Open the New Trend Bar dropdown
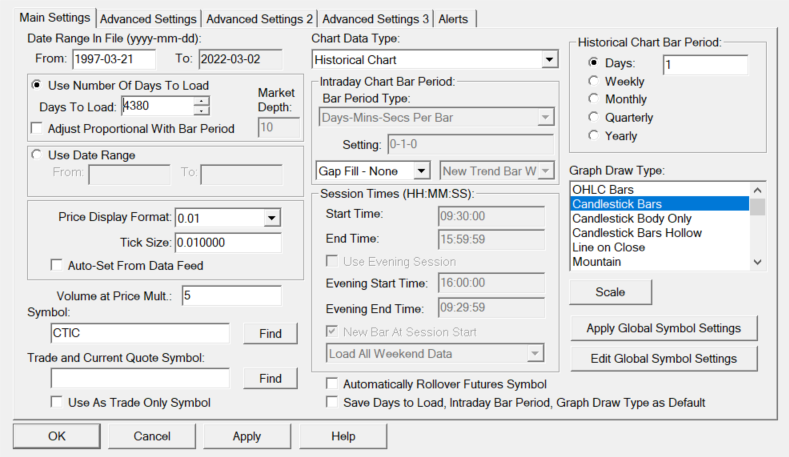 545,171
